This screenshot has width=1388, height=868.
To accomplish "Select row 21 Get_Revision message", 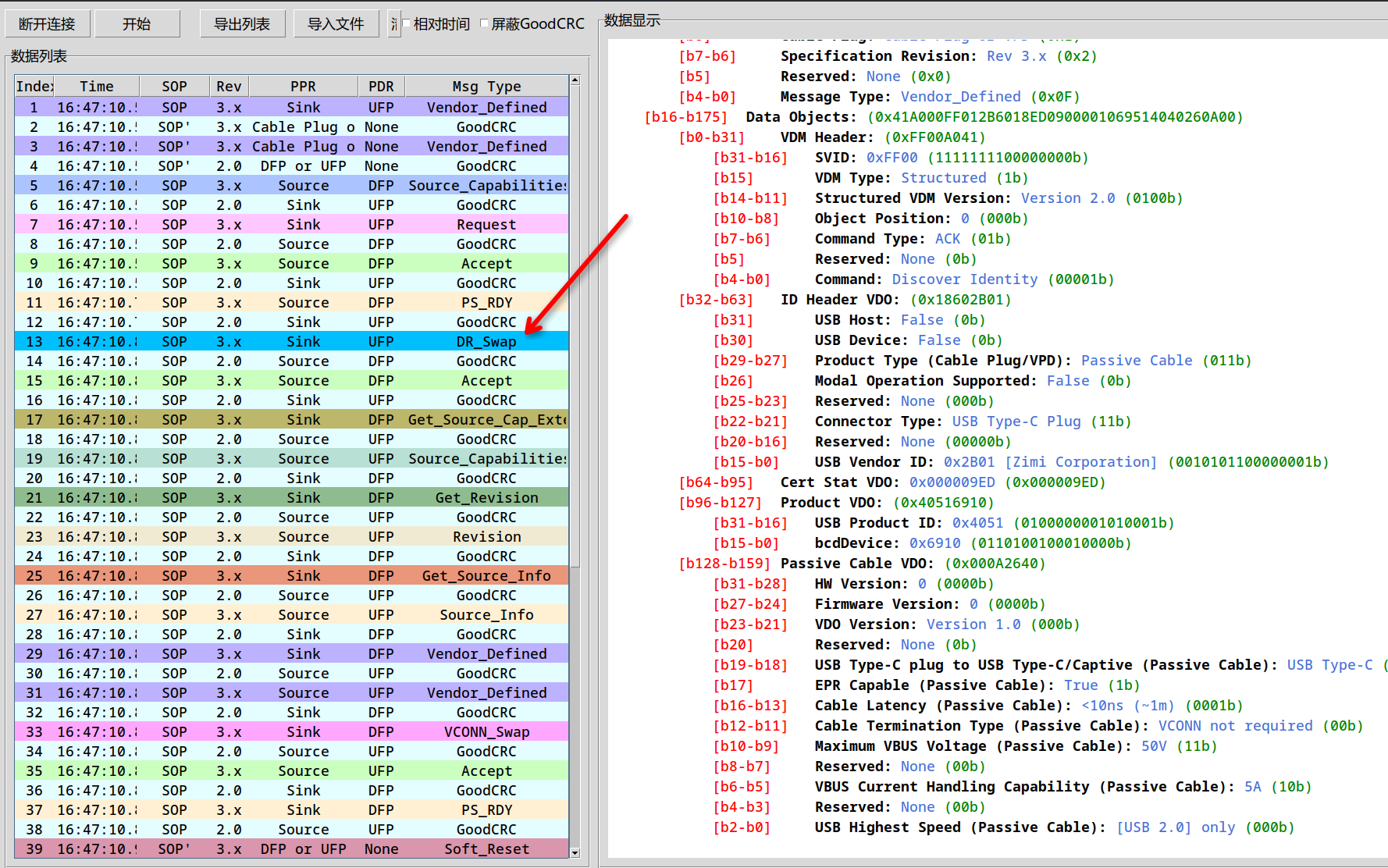I will pos(291,497).
